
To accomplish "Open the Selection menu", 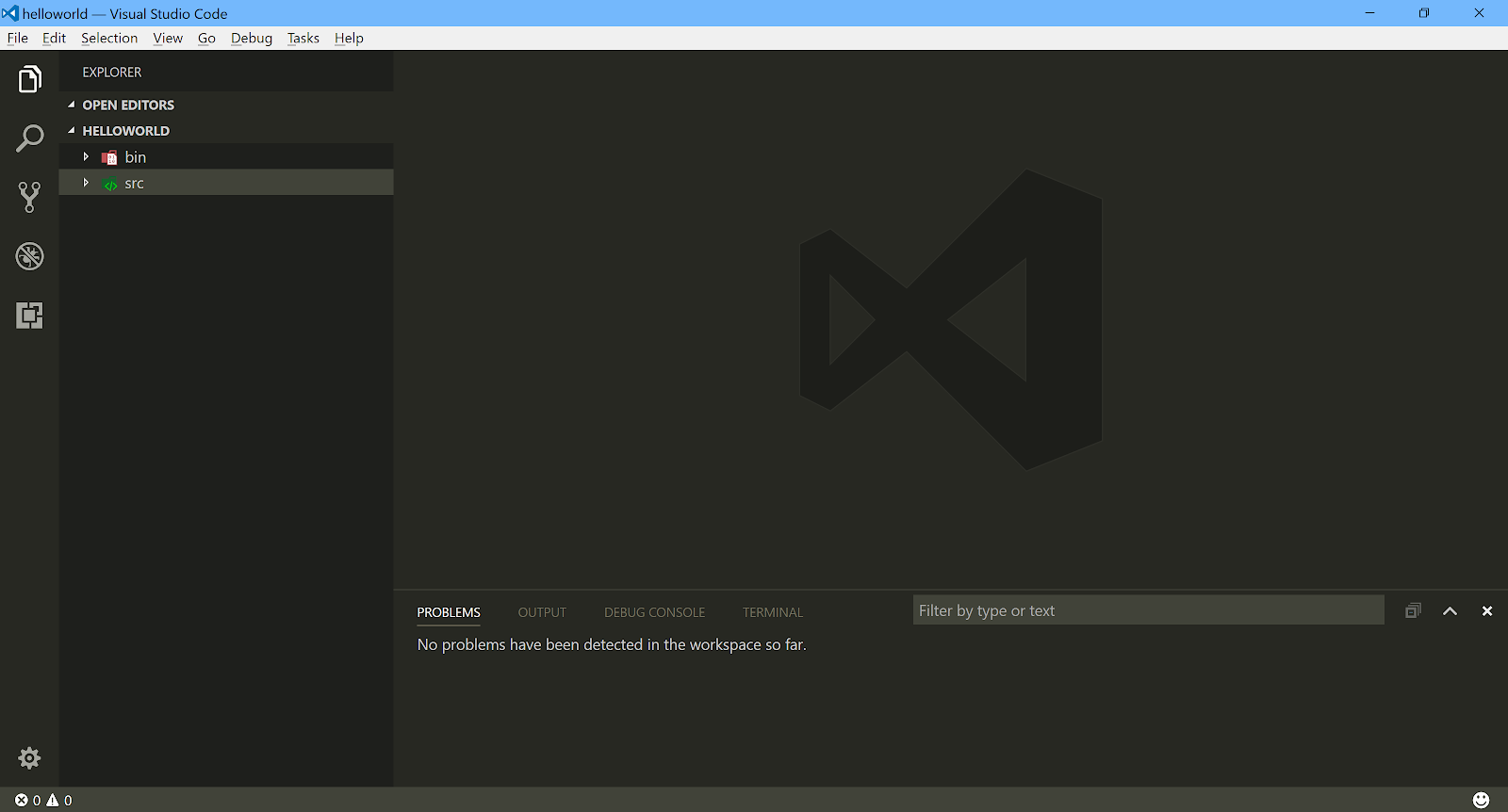I will (x=109, y=38).
